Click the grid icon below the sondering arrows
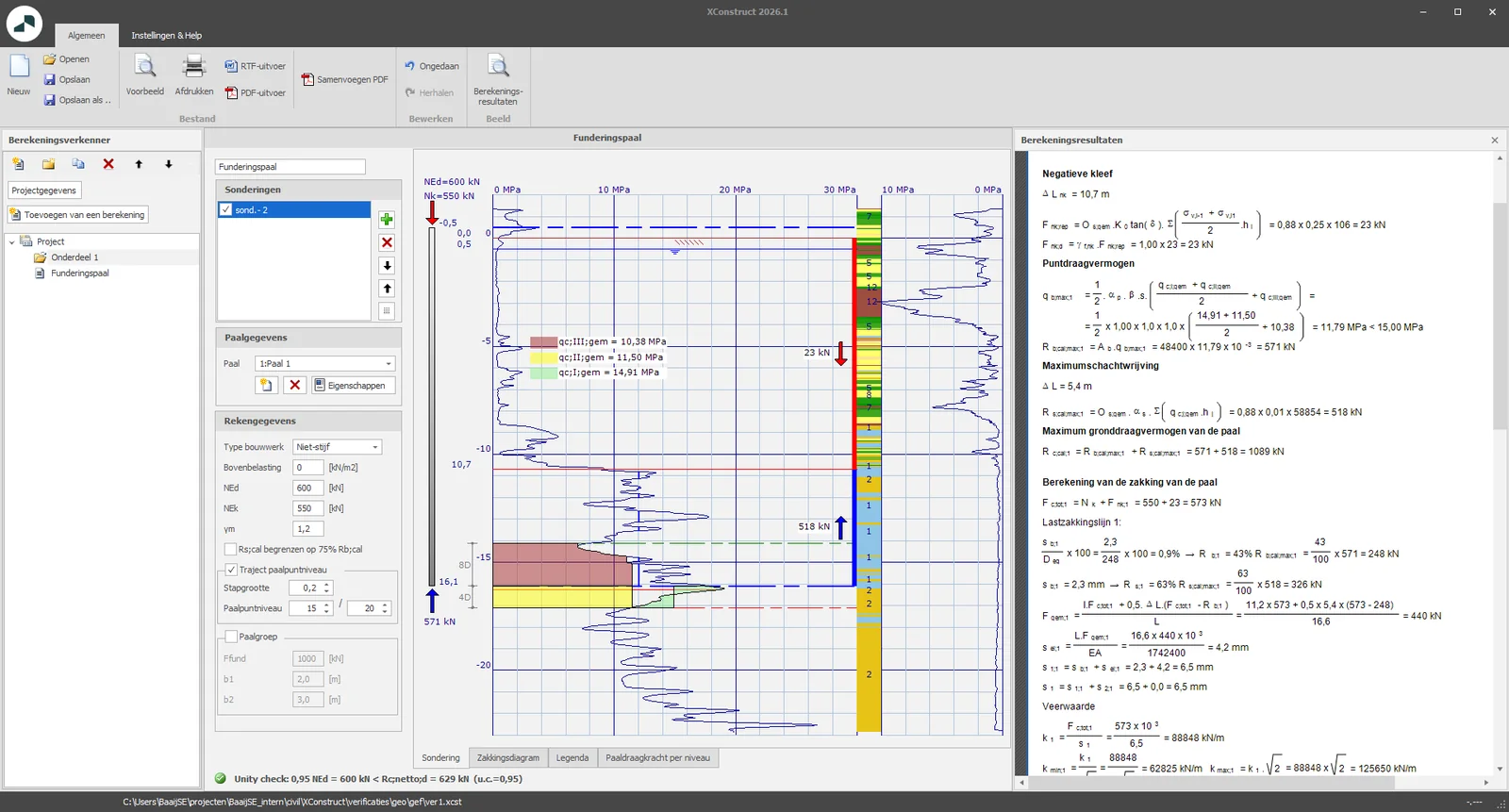The image size is (1509, 812). tap(387, 311)
